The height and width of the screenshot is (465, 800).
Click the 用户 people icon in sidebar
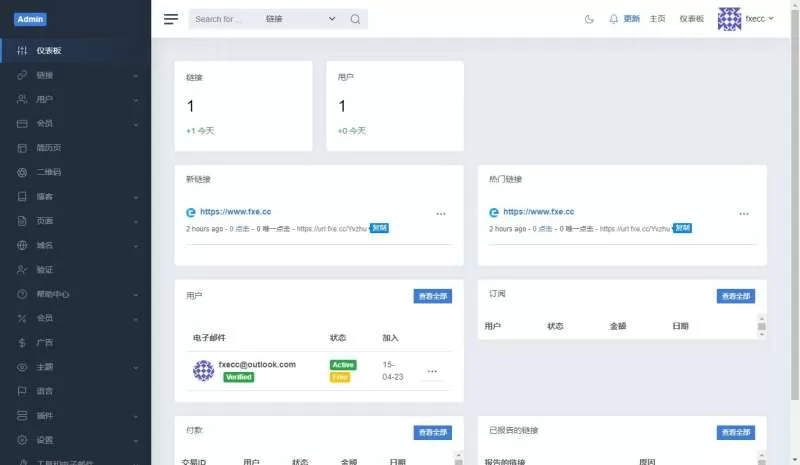click(22, 99)
